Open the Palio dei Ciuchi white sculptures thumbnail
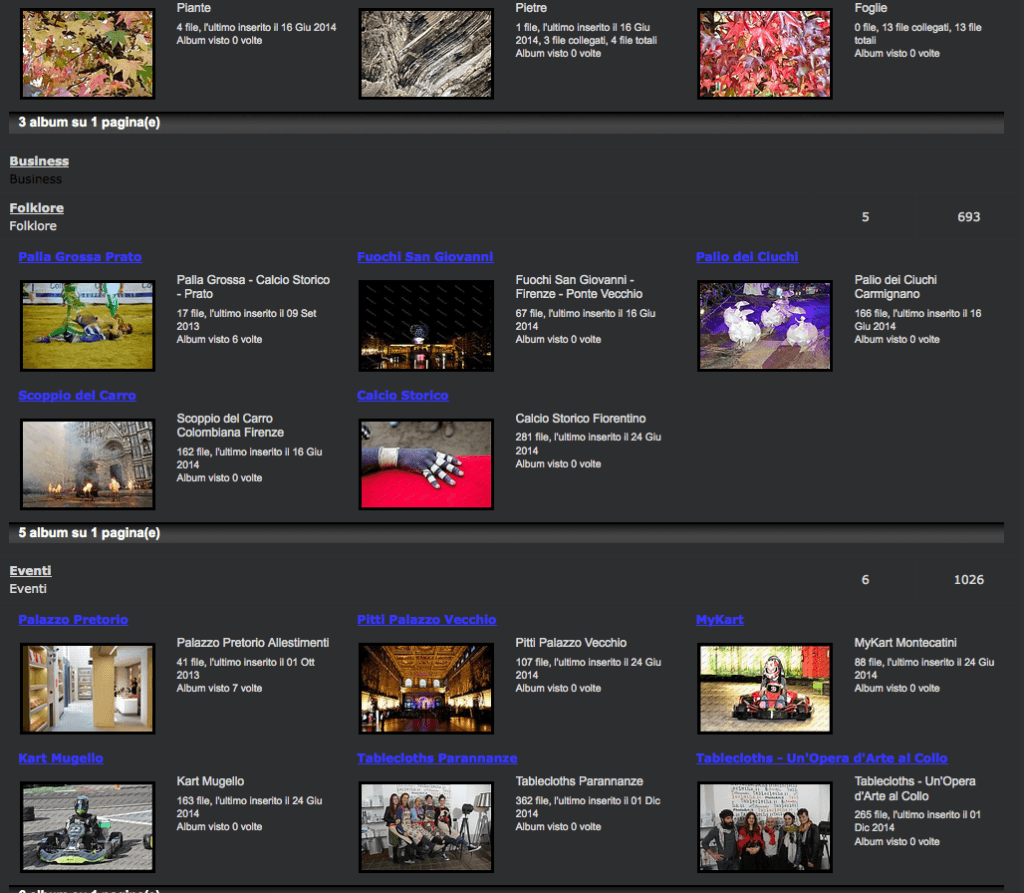This screenshot has height=893, width=1024. point(765,325)
